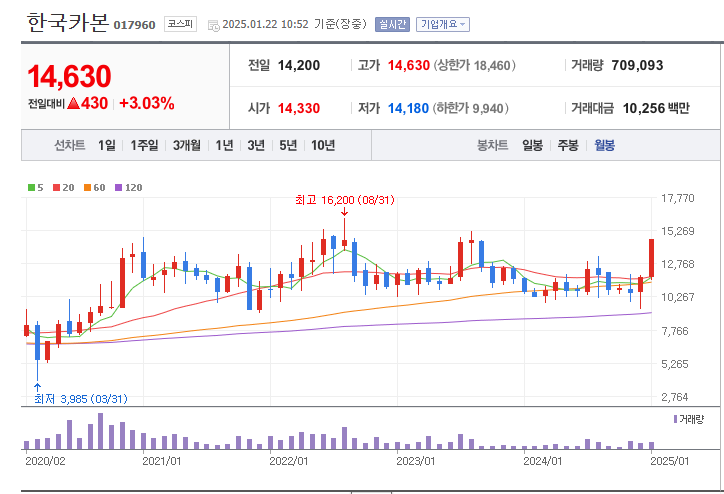Screen dimensions: 724x494
Task: Select the 1주일 line chart period
Action: [x=144, y=145]
